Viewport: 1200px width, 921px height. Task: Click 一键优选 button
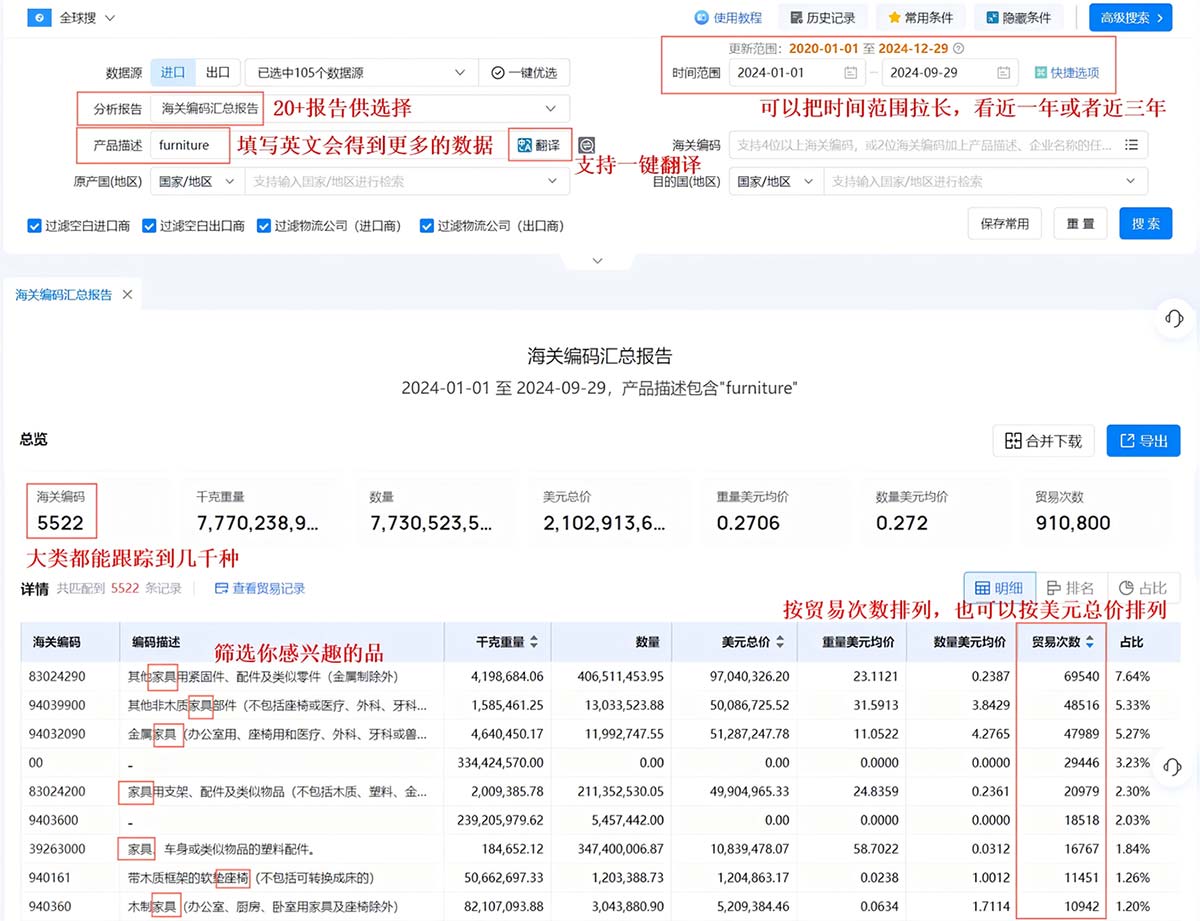pos(524,73)
